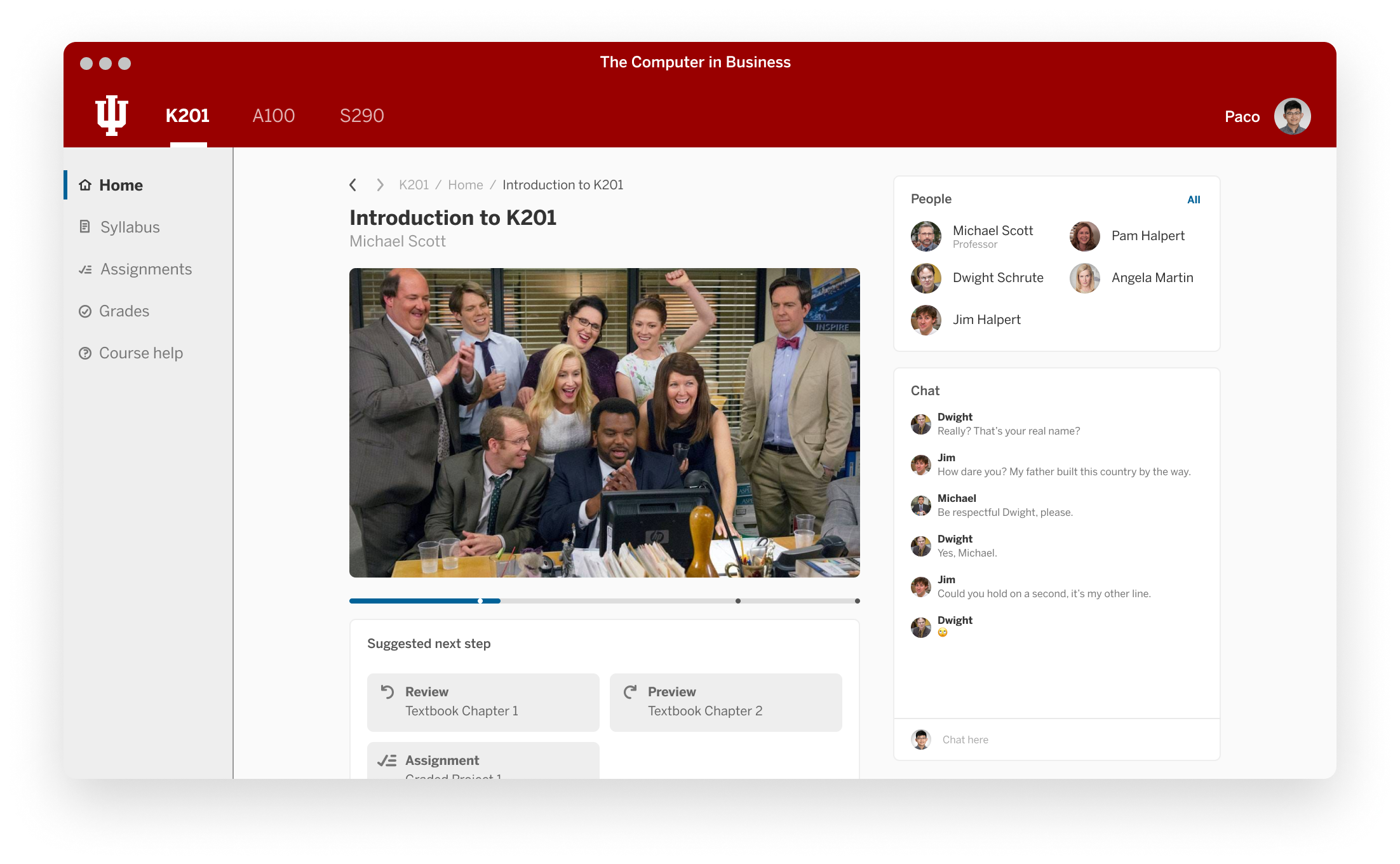
Task: Click Pam Halpert's avatar in People
Action: point(1085,236)
